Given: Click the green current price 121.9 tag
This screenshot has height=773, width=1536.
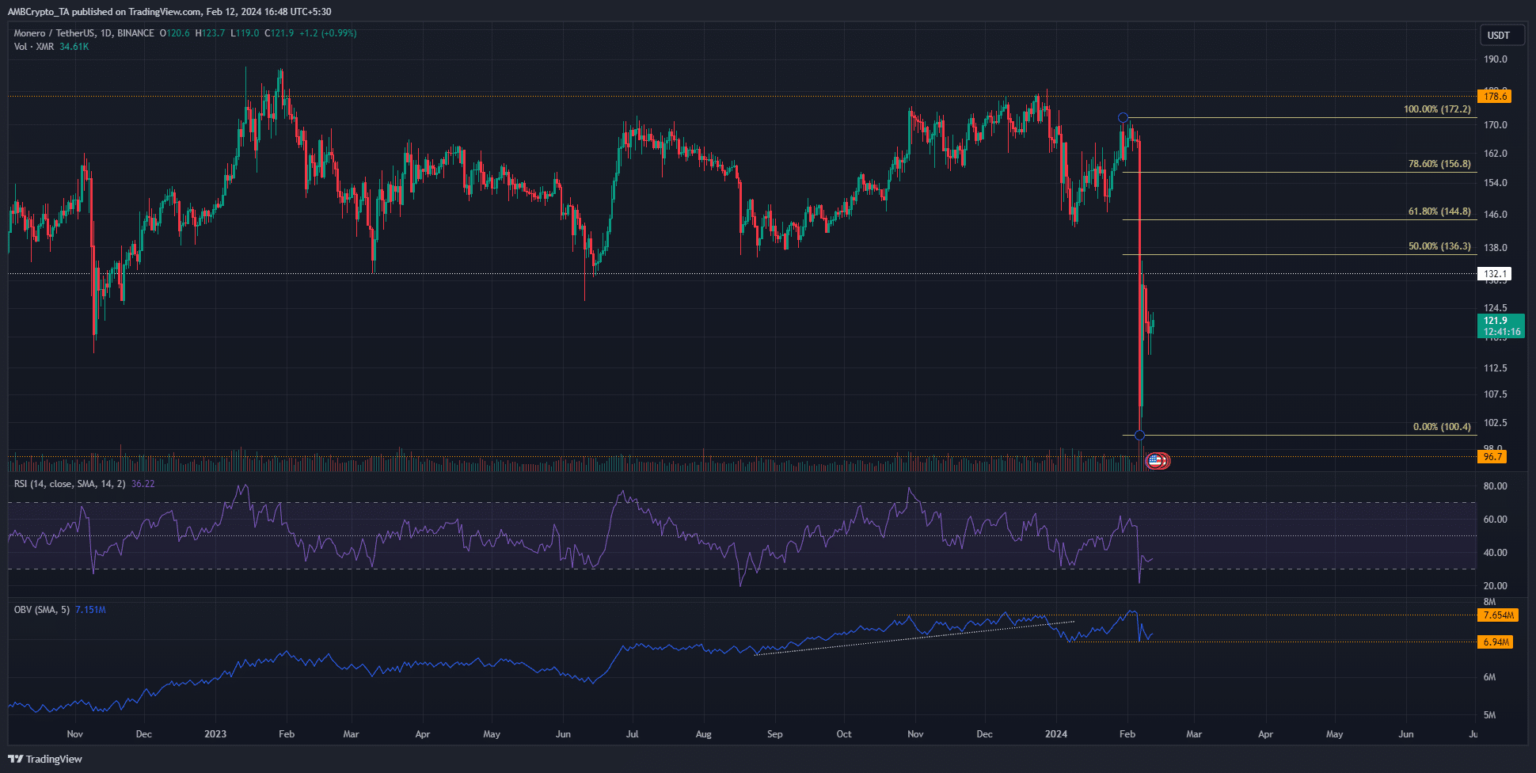Looking at the screenshot, I should [1499, 325].
